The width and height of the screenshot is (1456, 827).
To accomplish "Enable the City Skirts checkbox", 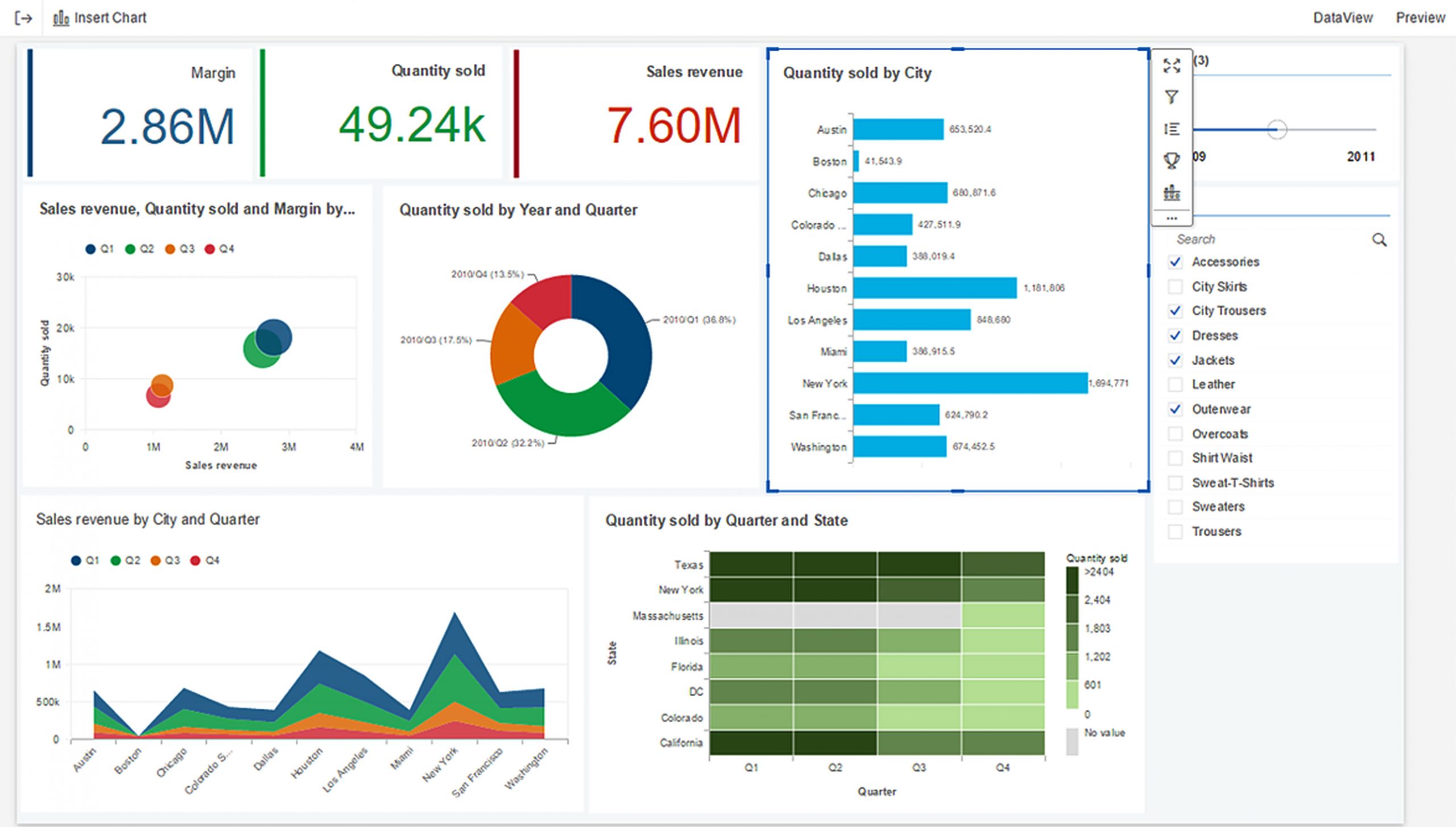I will tap(1175, 287).
